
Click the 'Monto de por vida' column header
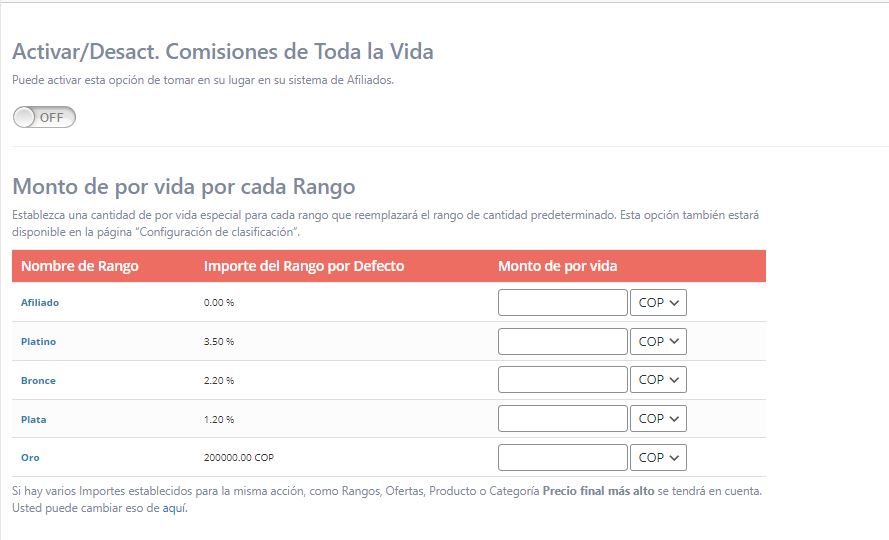557,266
